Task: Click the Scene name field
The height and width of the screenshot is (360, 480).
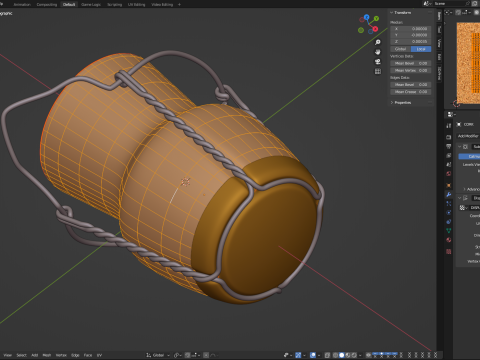Action: click(451, 4)
